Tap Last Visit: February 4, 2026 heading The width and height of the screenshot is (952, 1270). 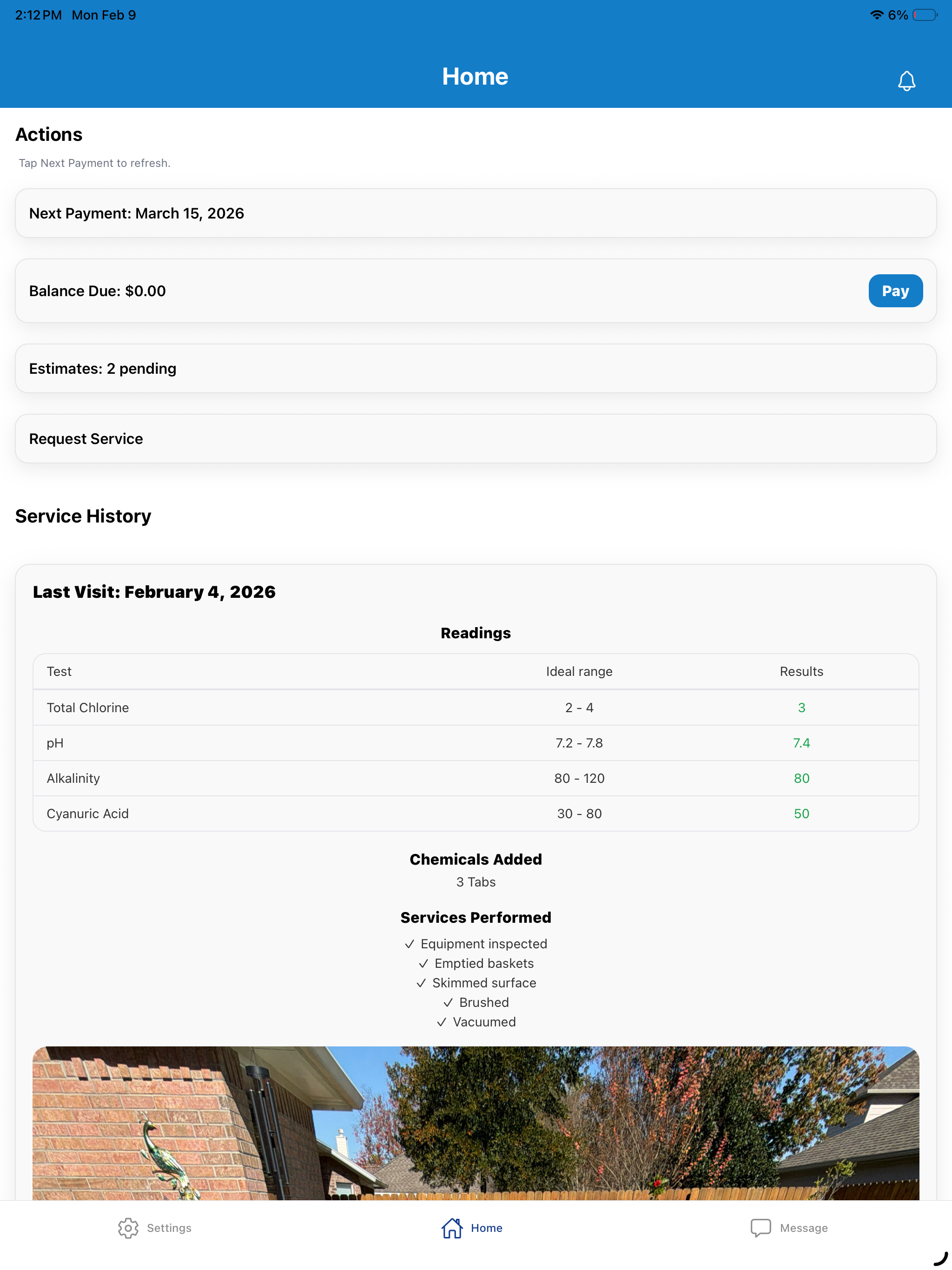pyautogui.click(x=154, y=592)
